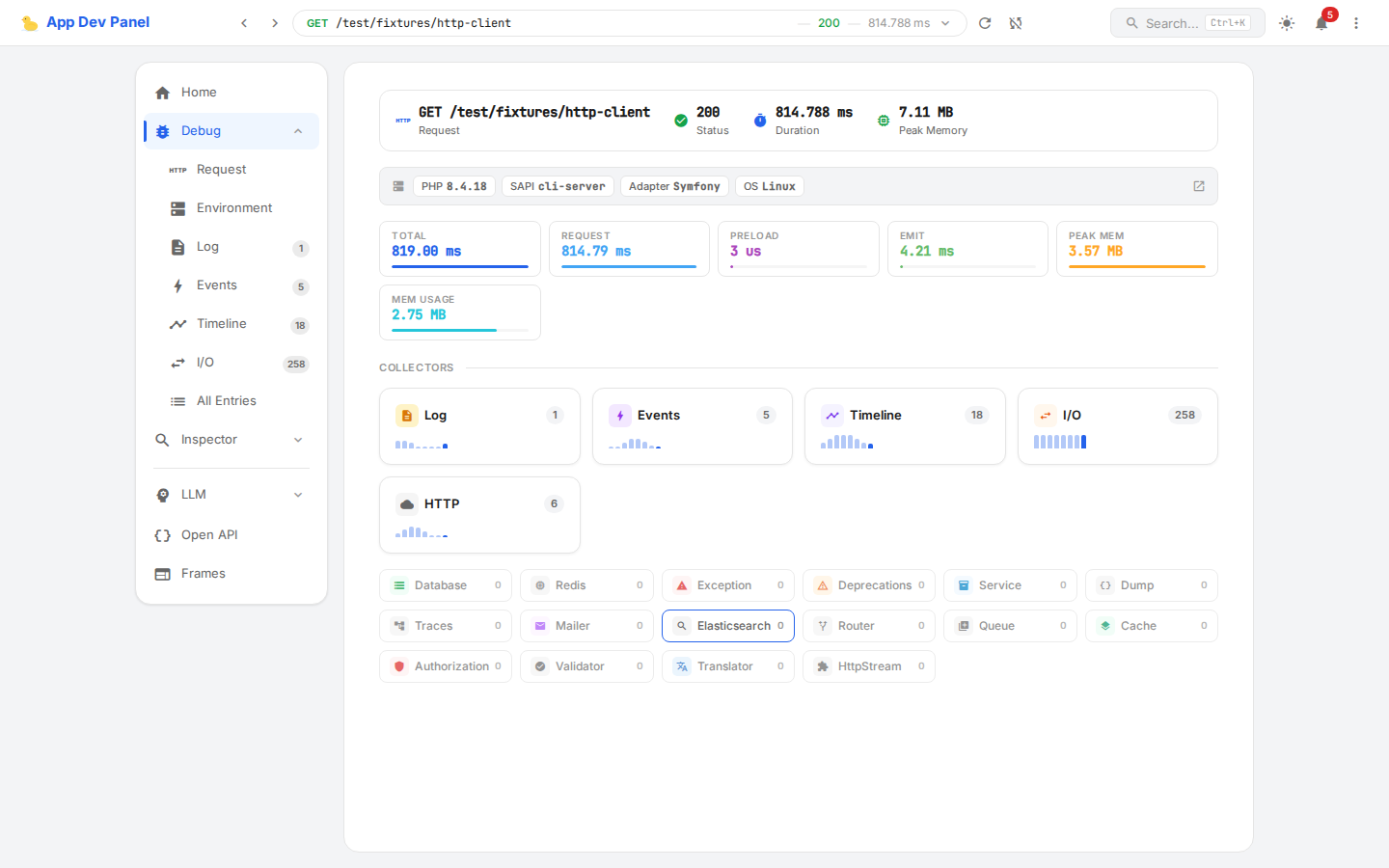Open the Events collector showing 5 entries

pyautogui.click(x=692, y=425)
